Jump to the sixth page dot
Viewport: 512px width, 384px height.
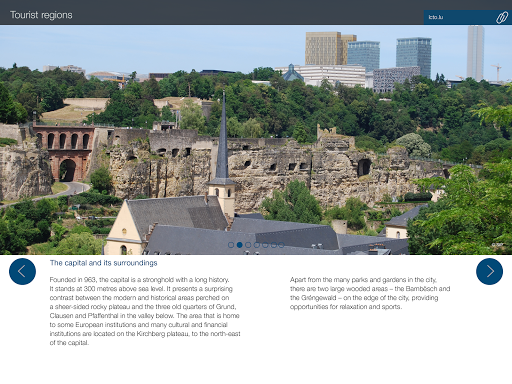point(274,245)
